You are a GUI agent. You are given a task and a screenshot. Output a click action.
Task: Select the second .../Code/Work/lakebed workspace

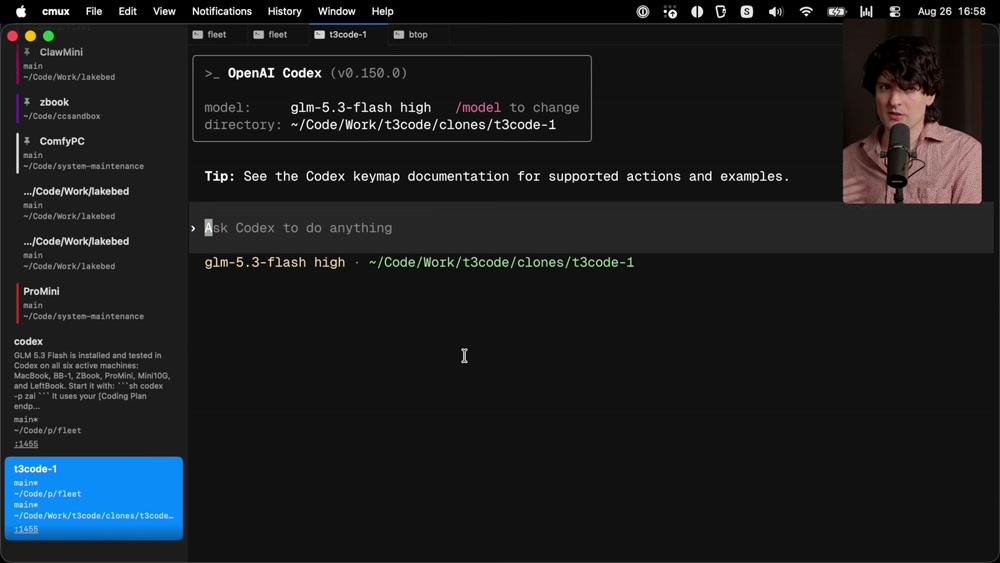96,253
